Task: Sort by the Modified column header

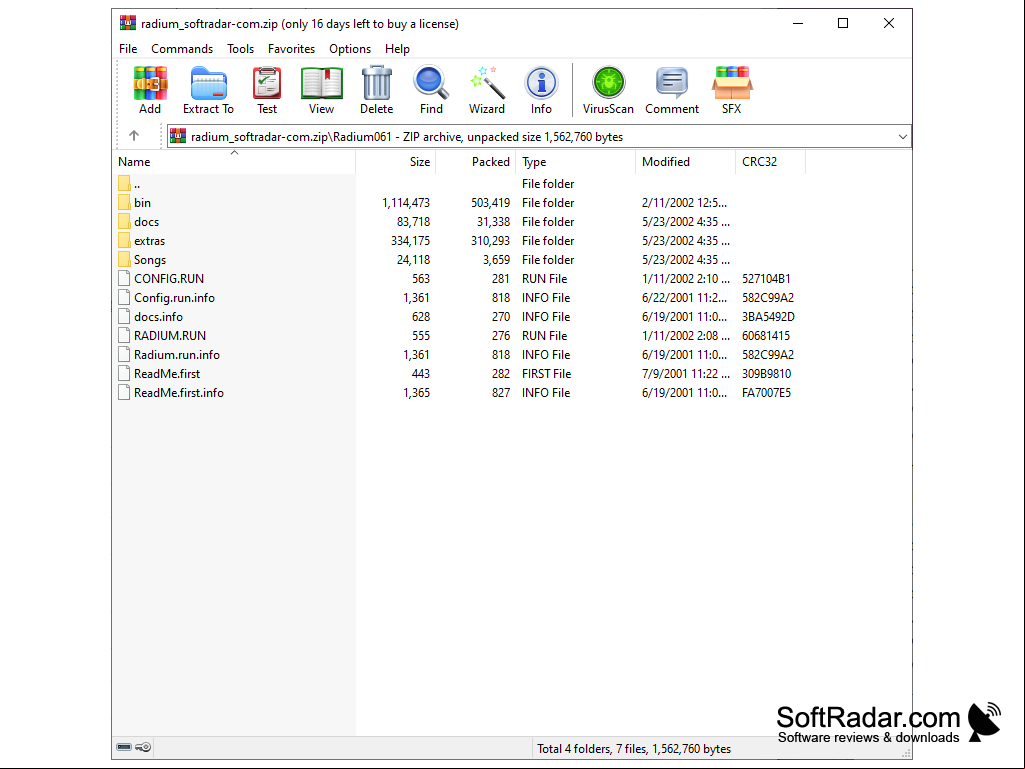Action: click(685, 162)
